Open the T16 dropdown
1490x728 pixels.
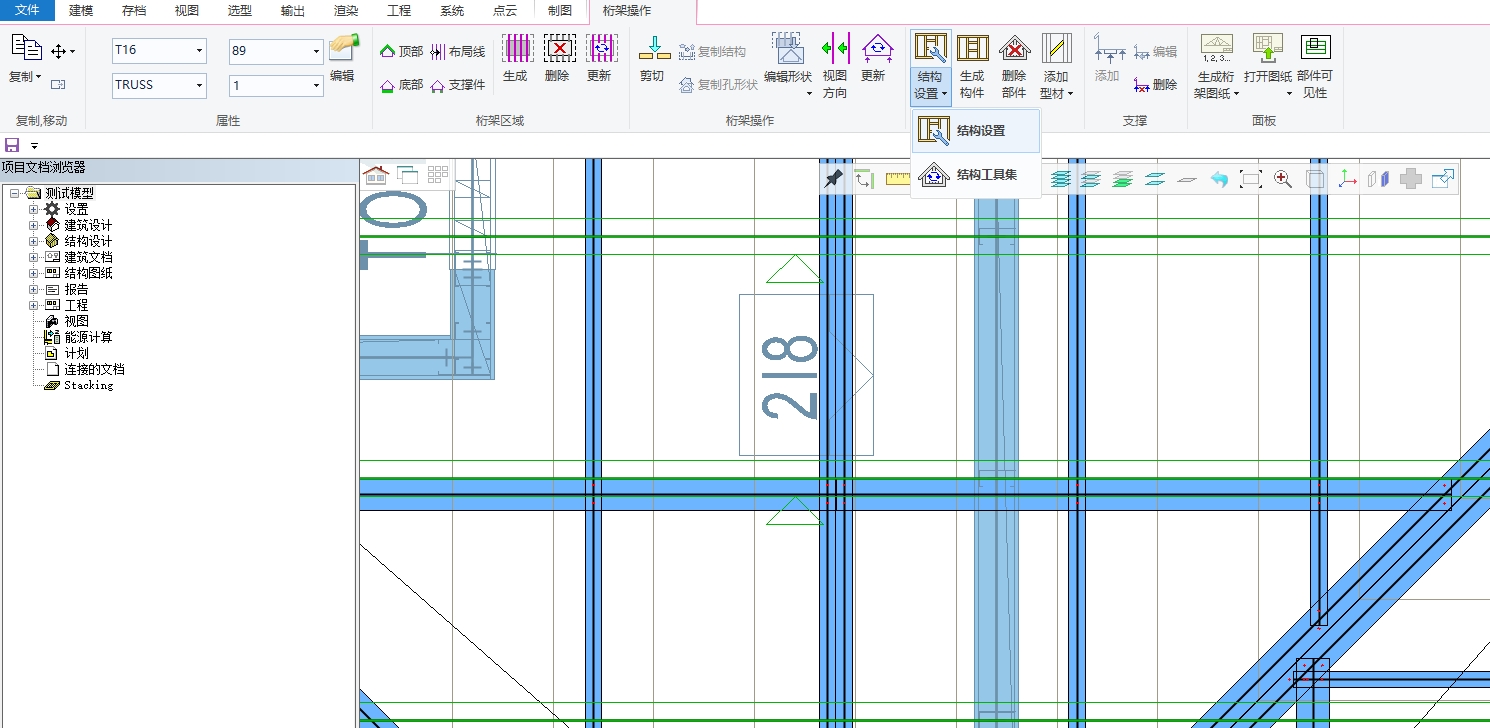tap(199, 50)
